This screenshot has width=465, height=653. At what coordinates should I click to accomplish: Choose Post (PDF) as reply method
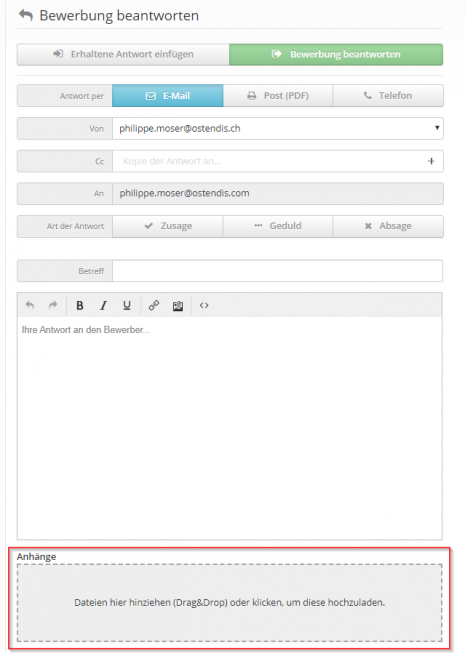pyautogui.click(x=278, y=96)
